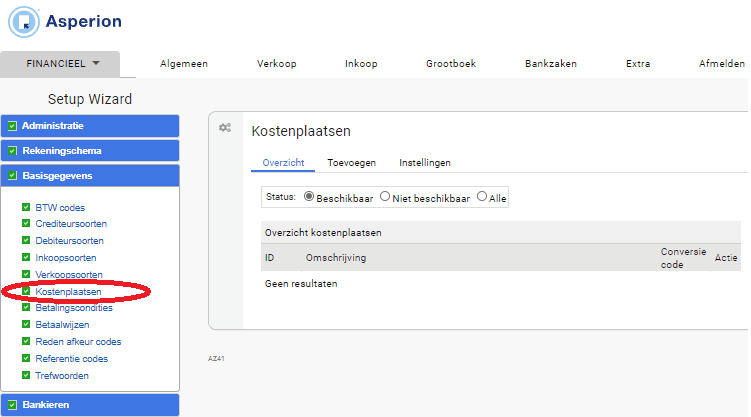Select the Niet beschikbaar radio button
Screen dimensions: 751x417
(385, 196)
